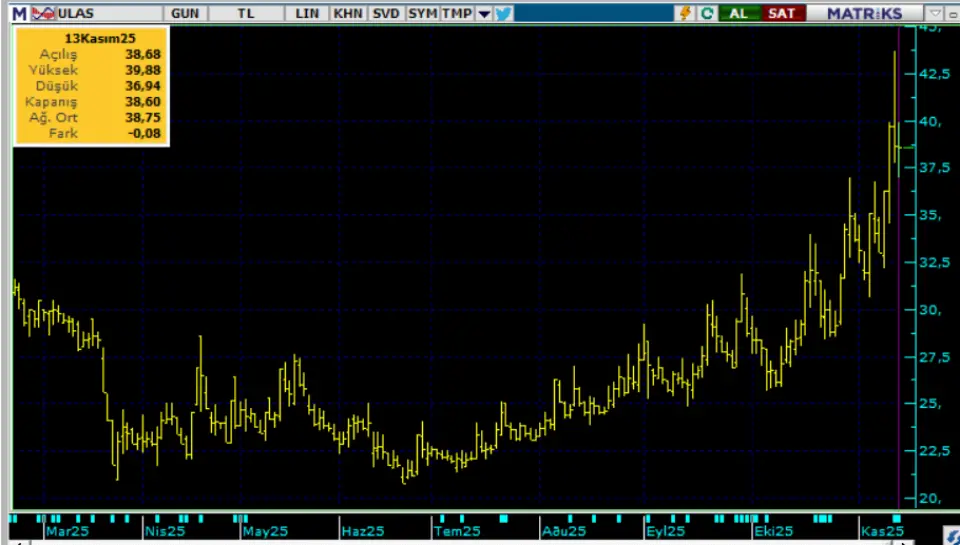Click the Matriks M logo icon
This screenshot has height=545, width=960.
[x=19, y=13]
